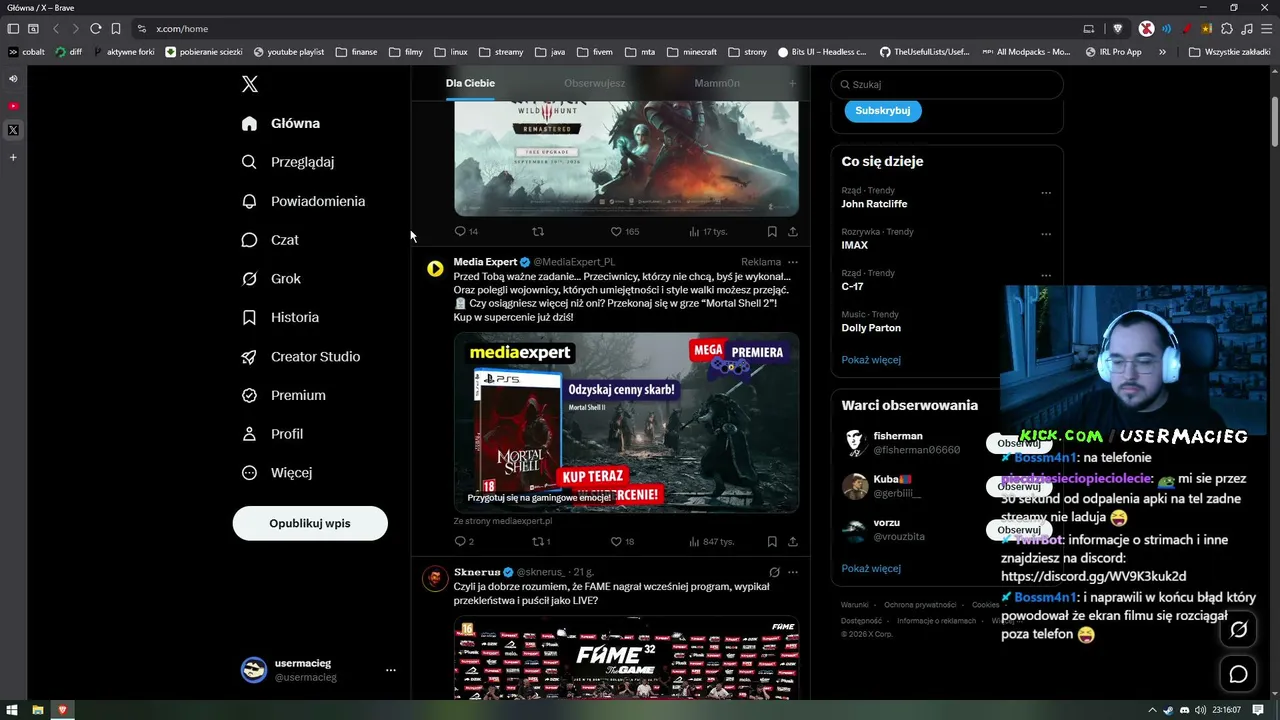The height and width of the screenshot is (720, 1280).
Task: Share the Media Expert ad post
Action: click(x=793, y=541)
